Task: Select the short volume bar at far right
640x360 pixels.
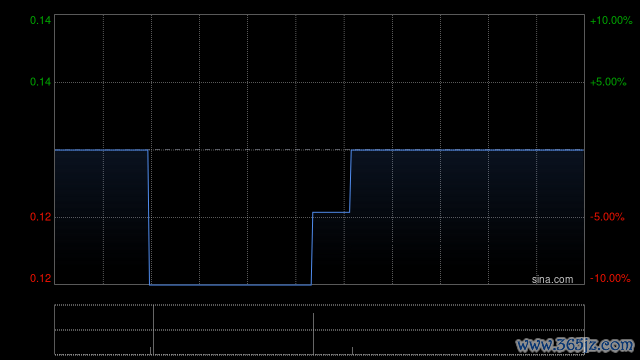Action: pyautogui.click(x=352, y=351)
